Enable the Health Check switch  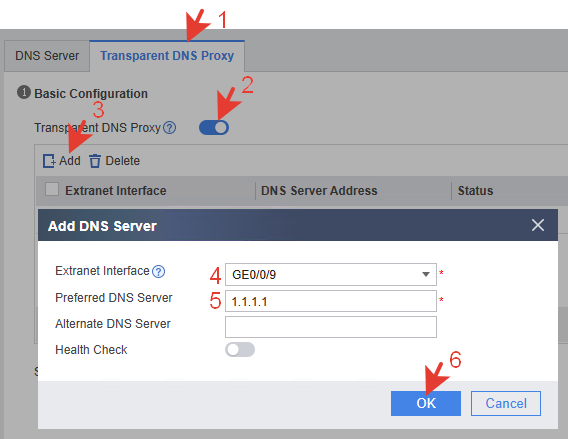[240, 350]
